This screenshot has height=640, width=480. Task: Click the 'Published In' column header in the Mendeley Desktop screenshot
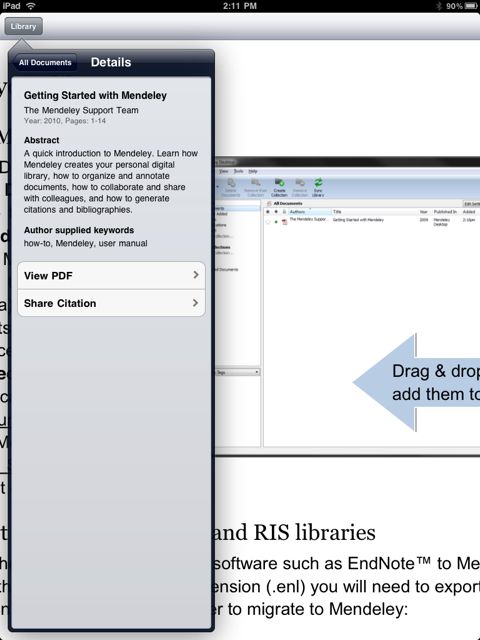click(x=445, y=212)
